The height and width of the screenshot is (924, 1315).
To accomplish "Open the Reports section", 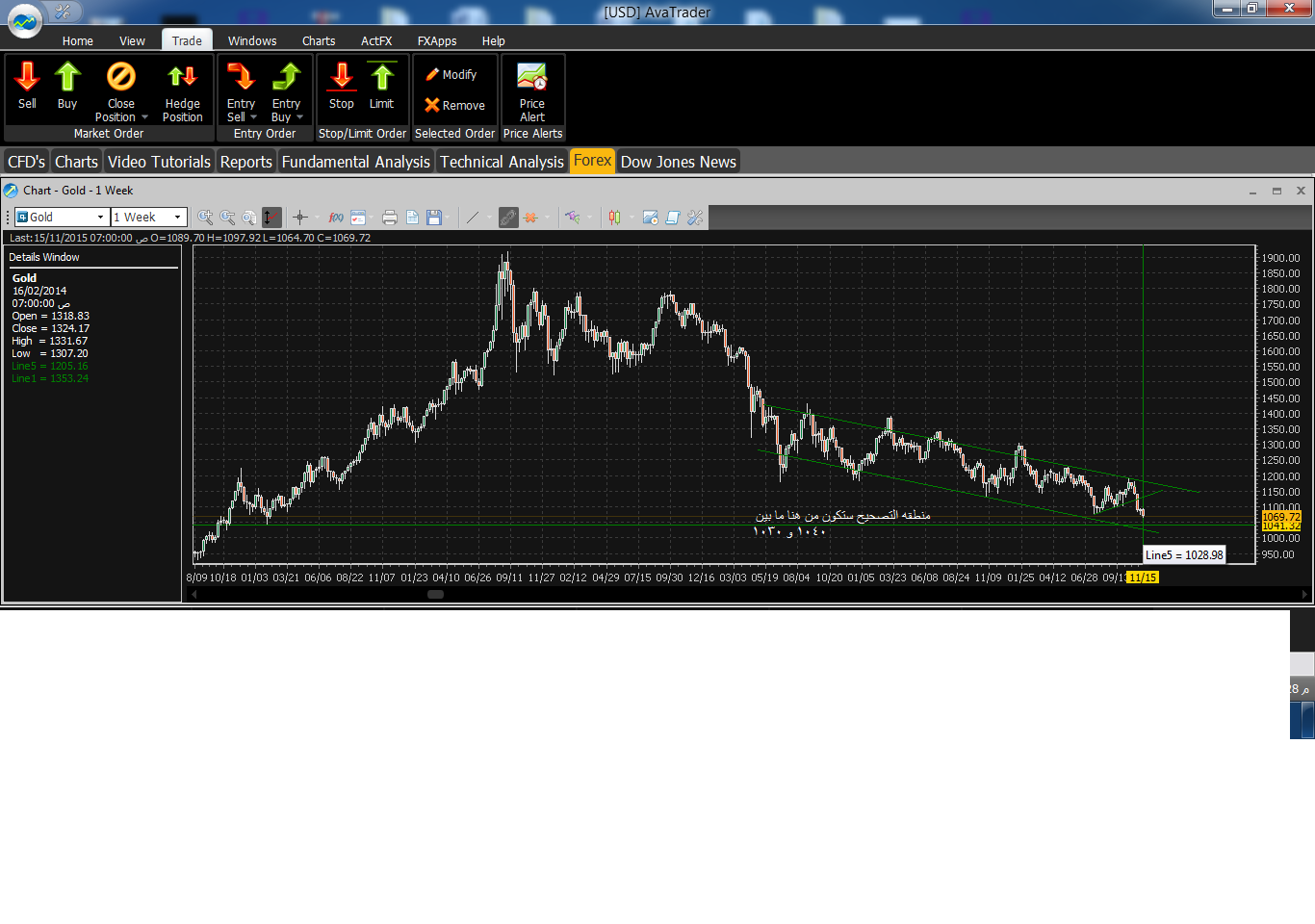I will 246,162.
